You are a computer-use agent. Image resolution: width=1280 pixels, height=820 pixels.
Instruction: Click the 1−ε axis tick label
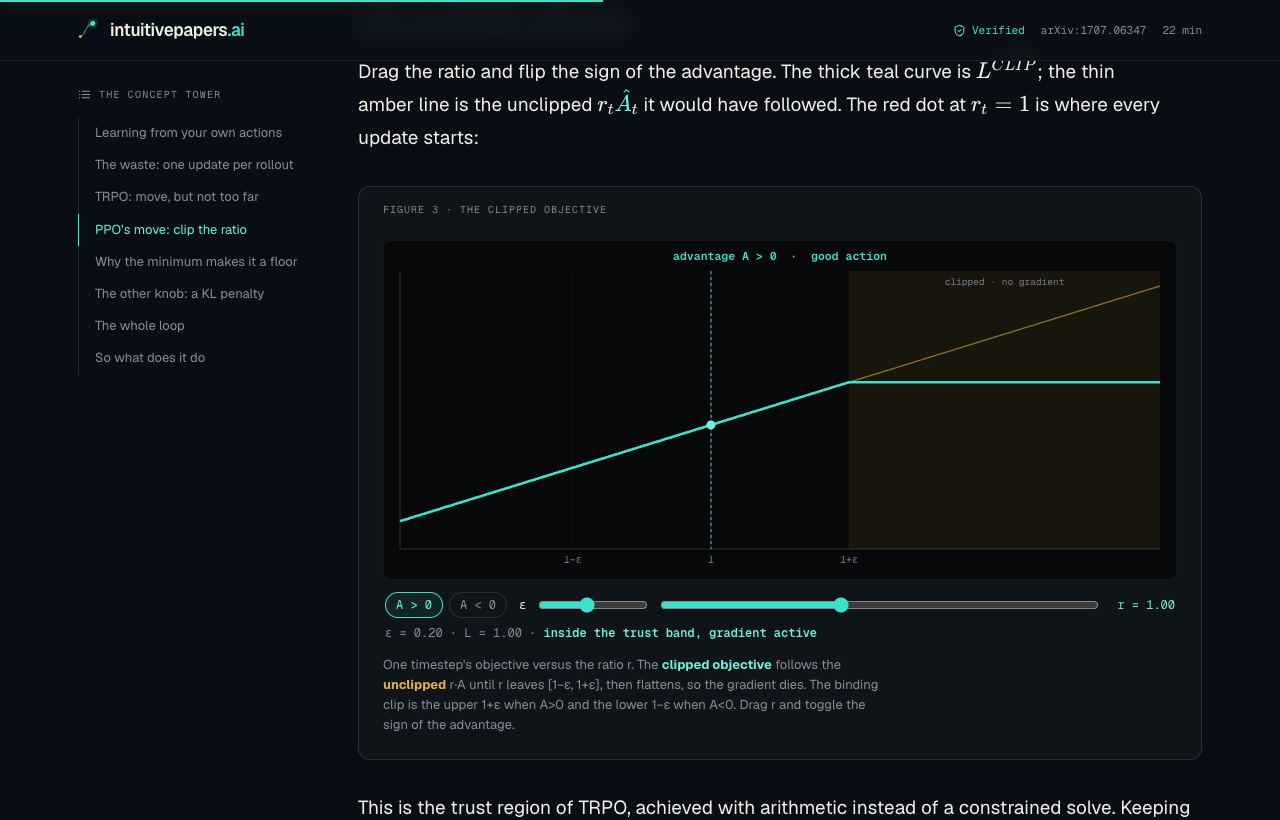tap(572, 560)
